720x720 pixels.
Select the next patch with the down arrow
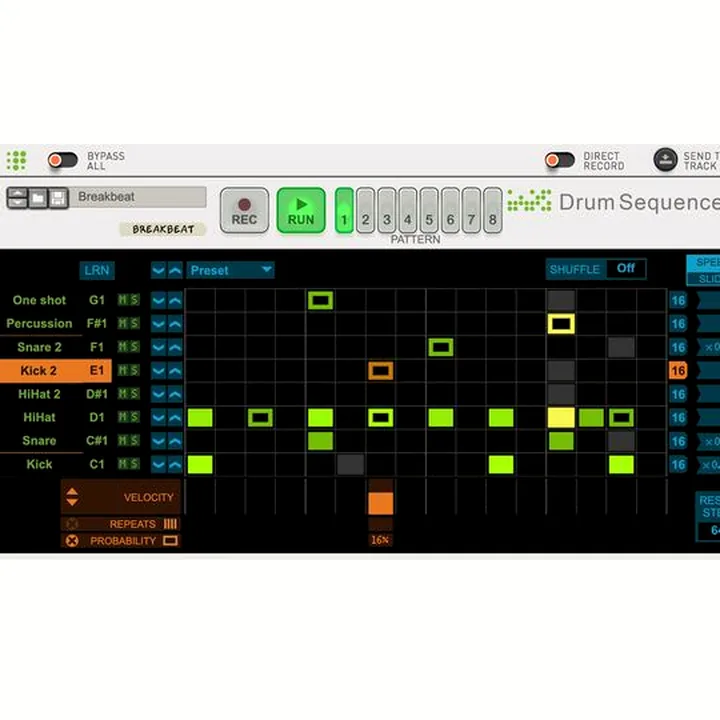click(x=17, y=202)
